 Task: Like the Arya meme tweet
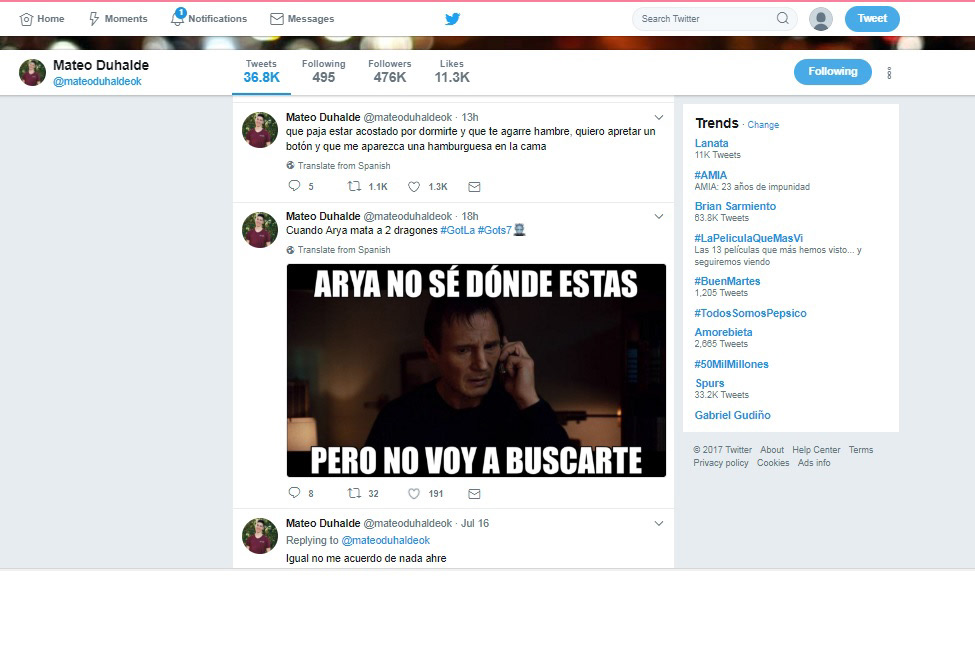(414, 494)
